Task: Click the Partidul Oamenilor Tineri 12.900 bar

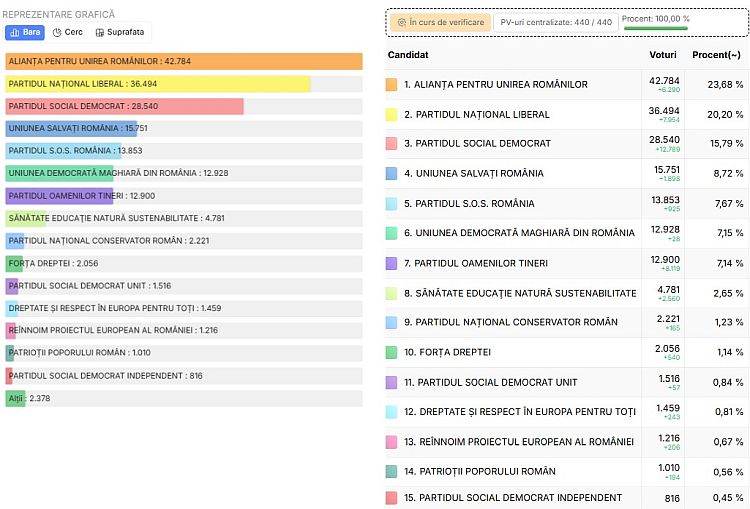Action: 59,196
